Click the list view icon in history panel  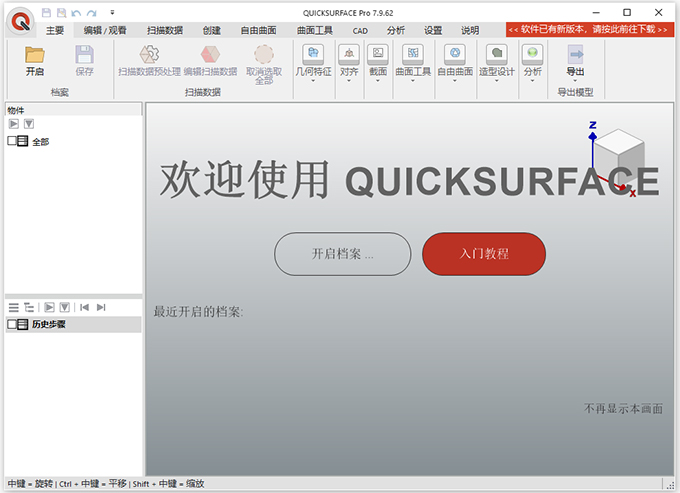pyautogui.click(x=13, y=307)
